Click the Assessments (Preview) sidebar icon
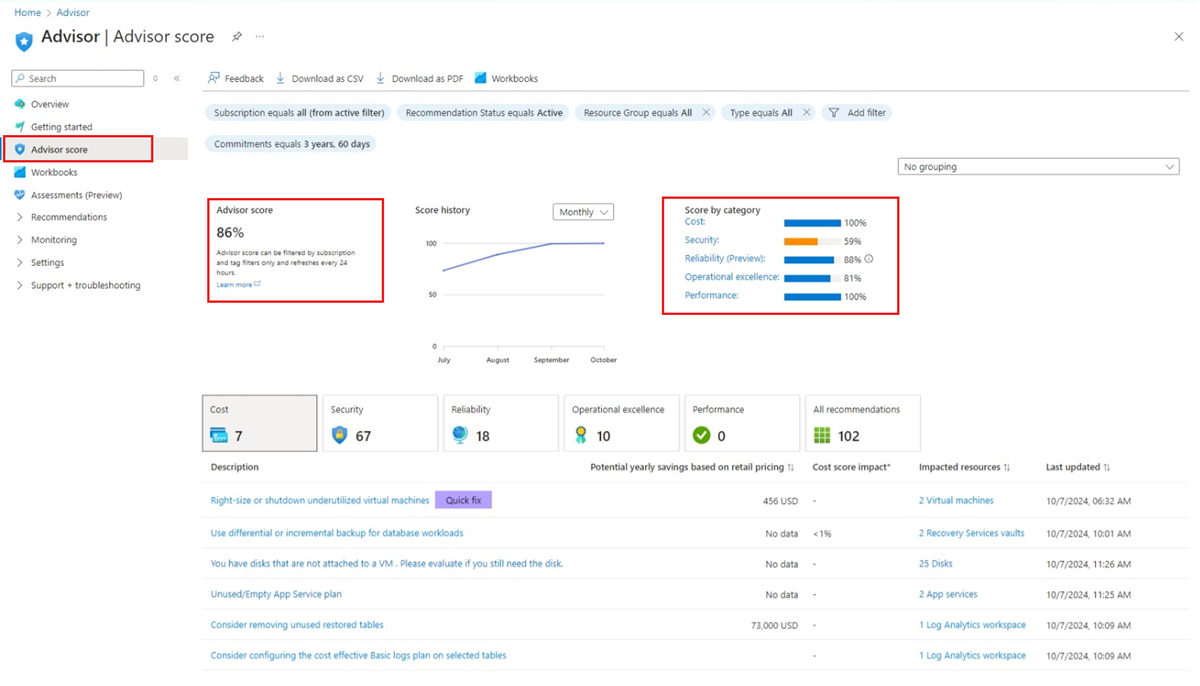 (x=21, y=194)
